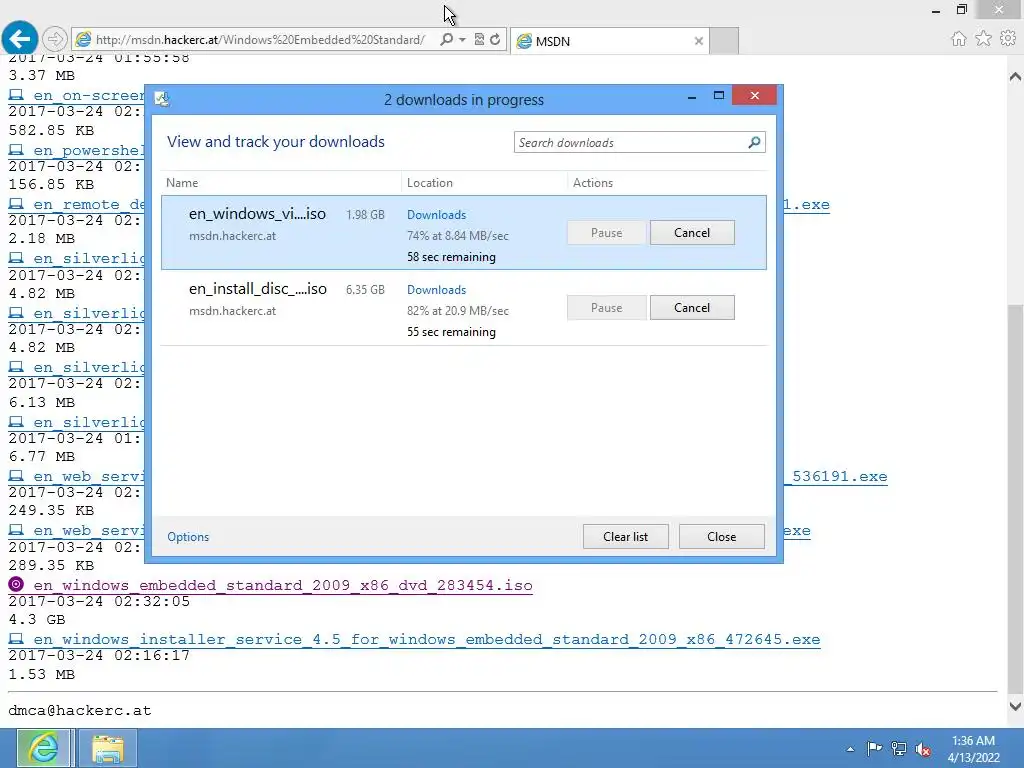Select the MSDN browser tab

[609, 41]
